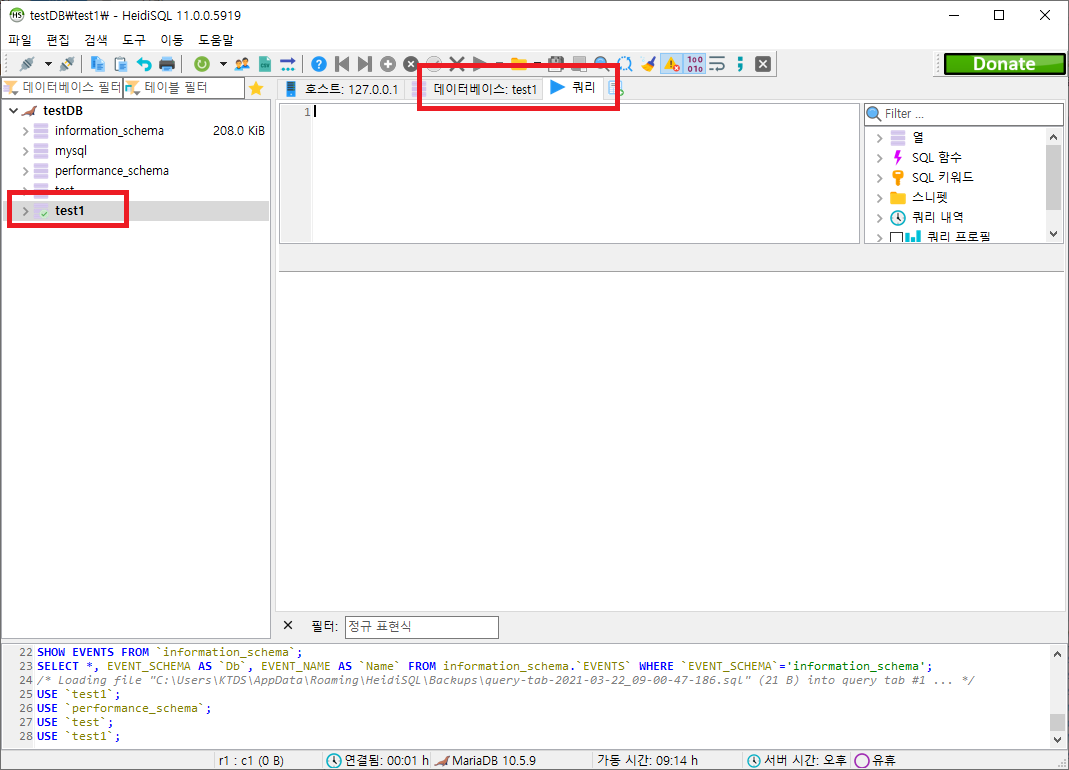Toggle binary as hex 100/010 icon
This screenshot has width=1069, height=770.
point(695,64)
